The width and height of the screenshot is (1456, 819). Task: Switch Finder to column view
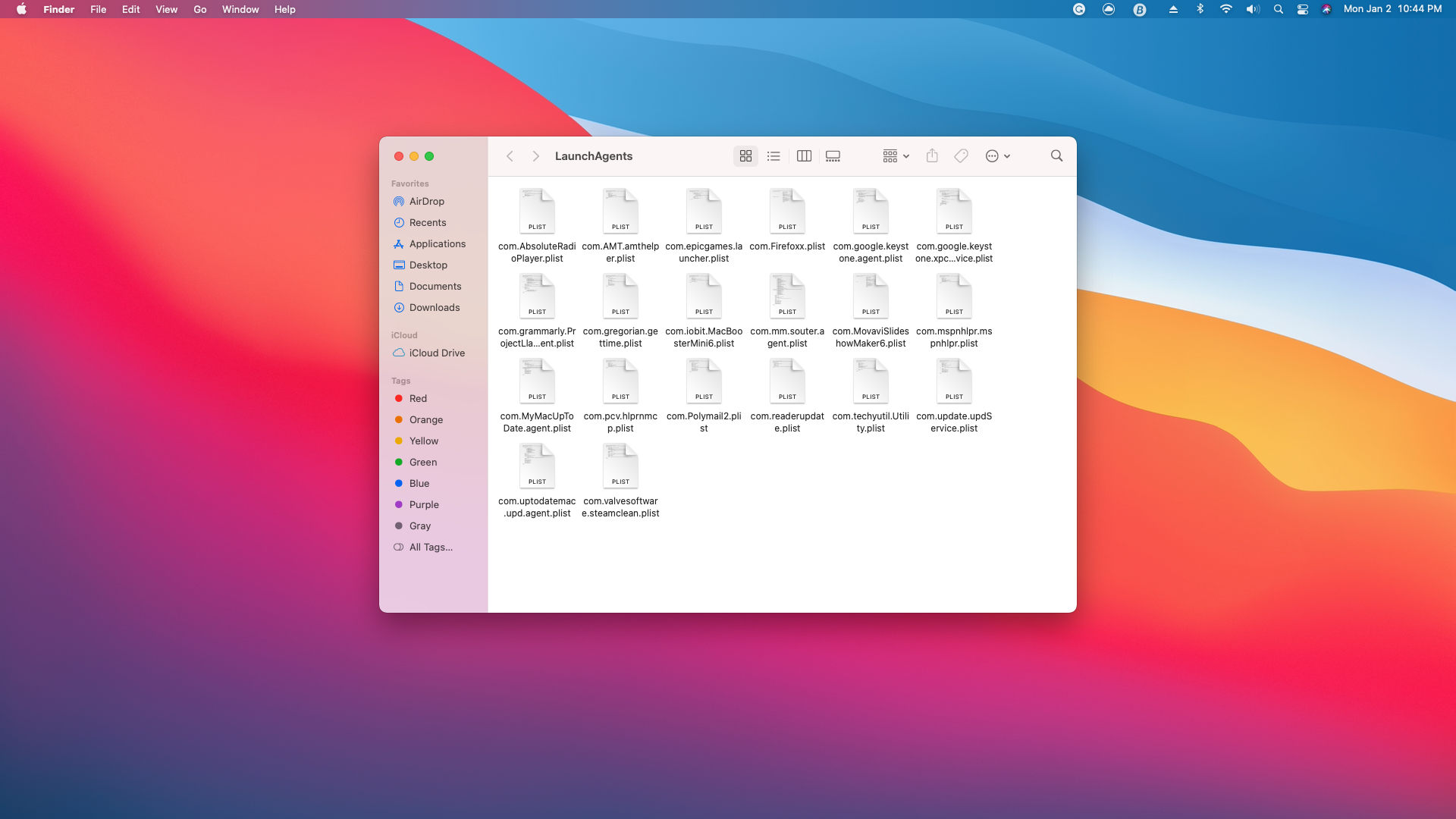pos(804,156)
